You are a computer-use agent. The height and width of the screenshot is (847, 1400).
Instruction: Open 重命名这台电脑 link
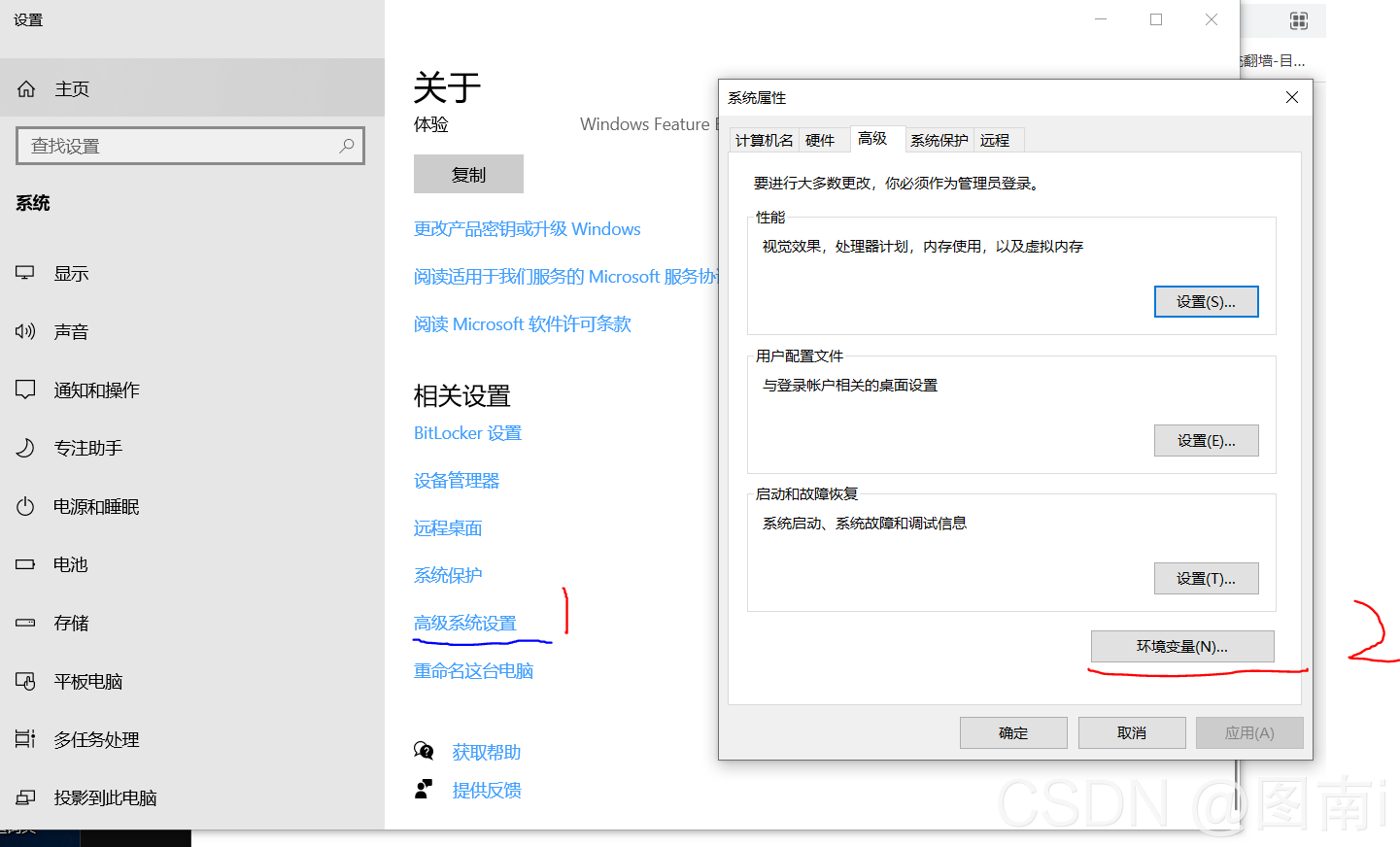[474, 671]
